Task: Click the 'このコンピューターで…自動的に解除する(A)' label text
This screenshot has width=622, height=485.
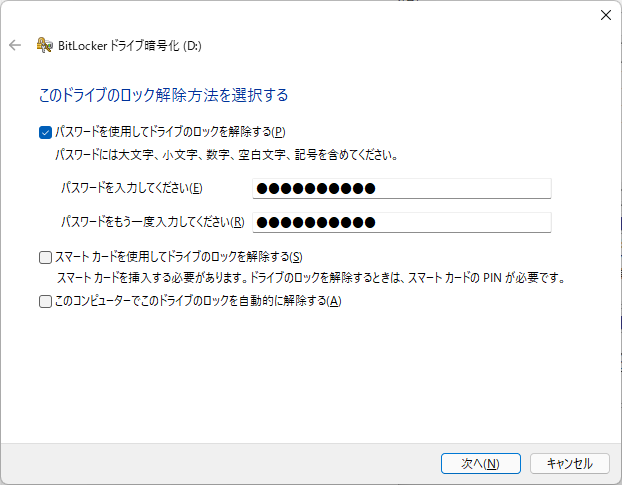Action: click(x=198, y=301)
